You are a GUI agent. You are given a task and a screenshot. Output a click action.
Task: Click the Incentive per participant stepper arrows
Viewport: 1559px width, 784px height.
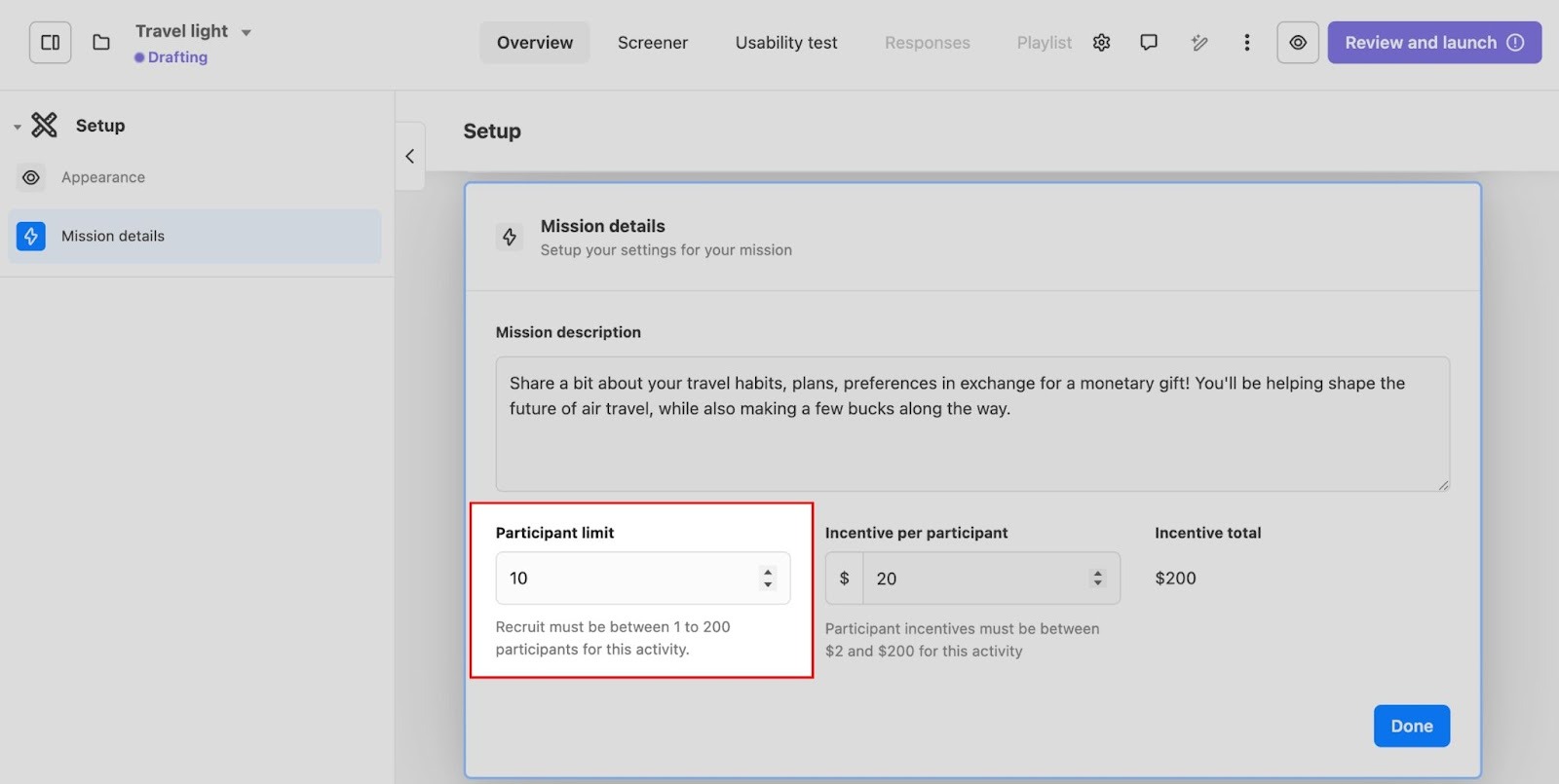(1097, 579)
